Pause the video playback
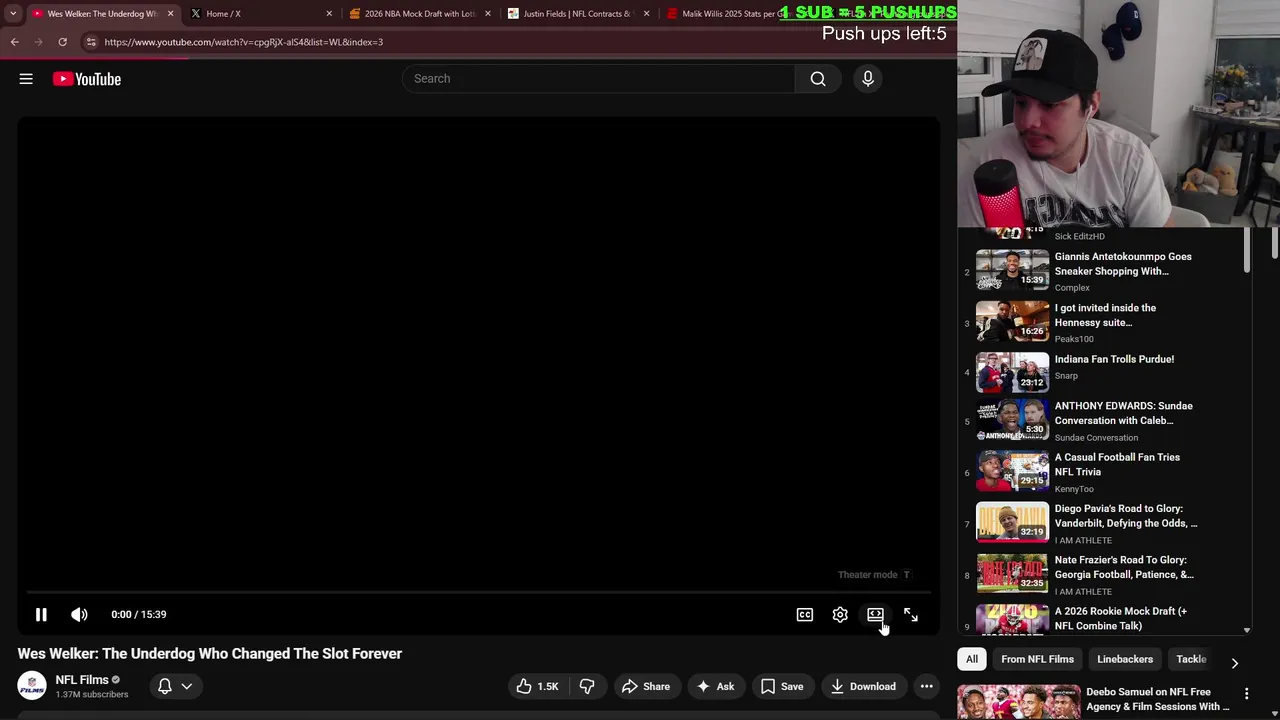The image size is (1280, 720). [41, 615]
